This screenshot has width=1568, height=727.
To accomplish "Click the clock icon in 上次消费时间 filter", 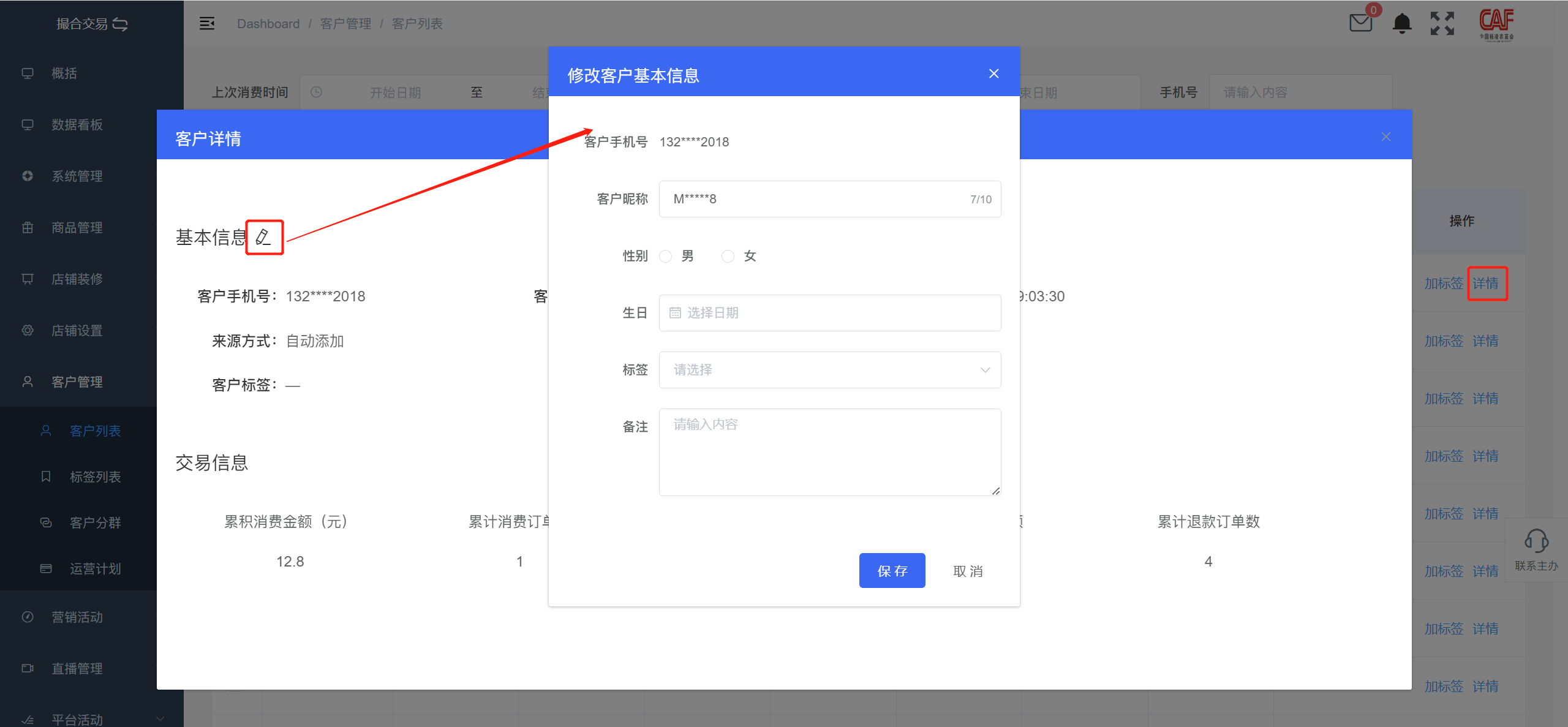I will click(x=316, y=92).
